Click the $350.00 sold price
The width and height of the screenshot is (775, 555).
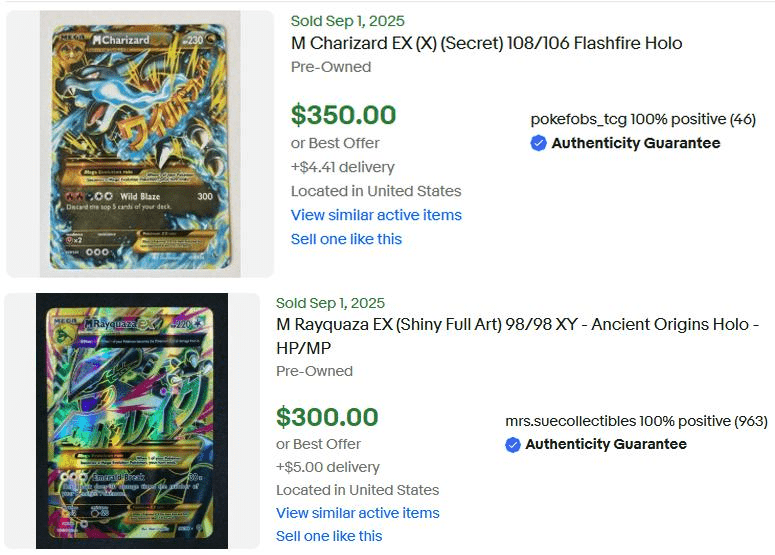pyautogui.click(x=343, y=115)
